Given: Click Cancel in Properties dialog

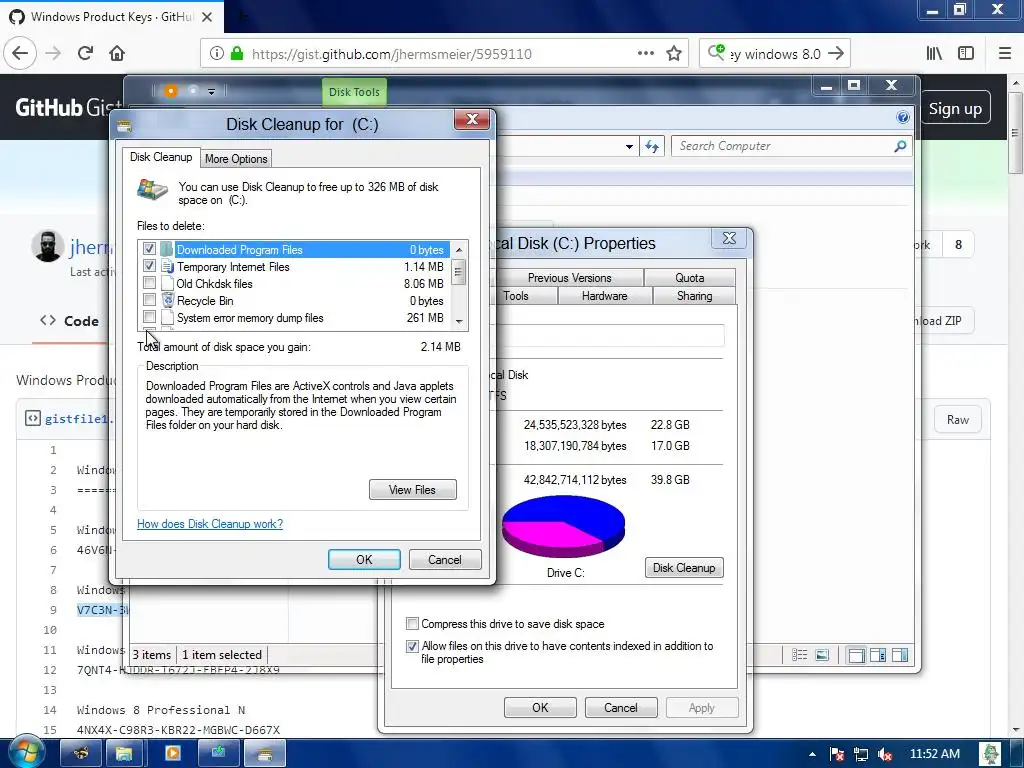Looking at the screenshot, I should pyautogui.click(x=620, y=708).
